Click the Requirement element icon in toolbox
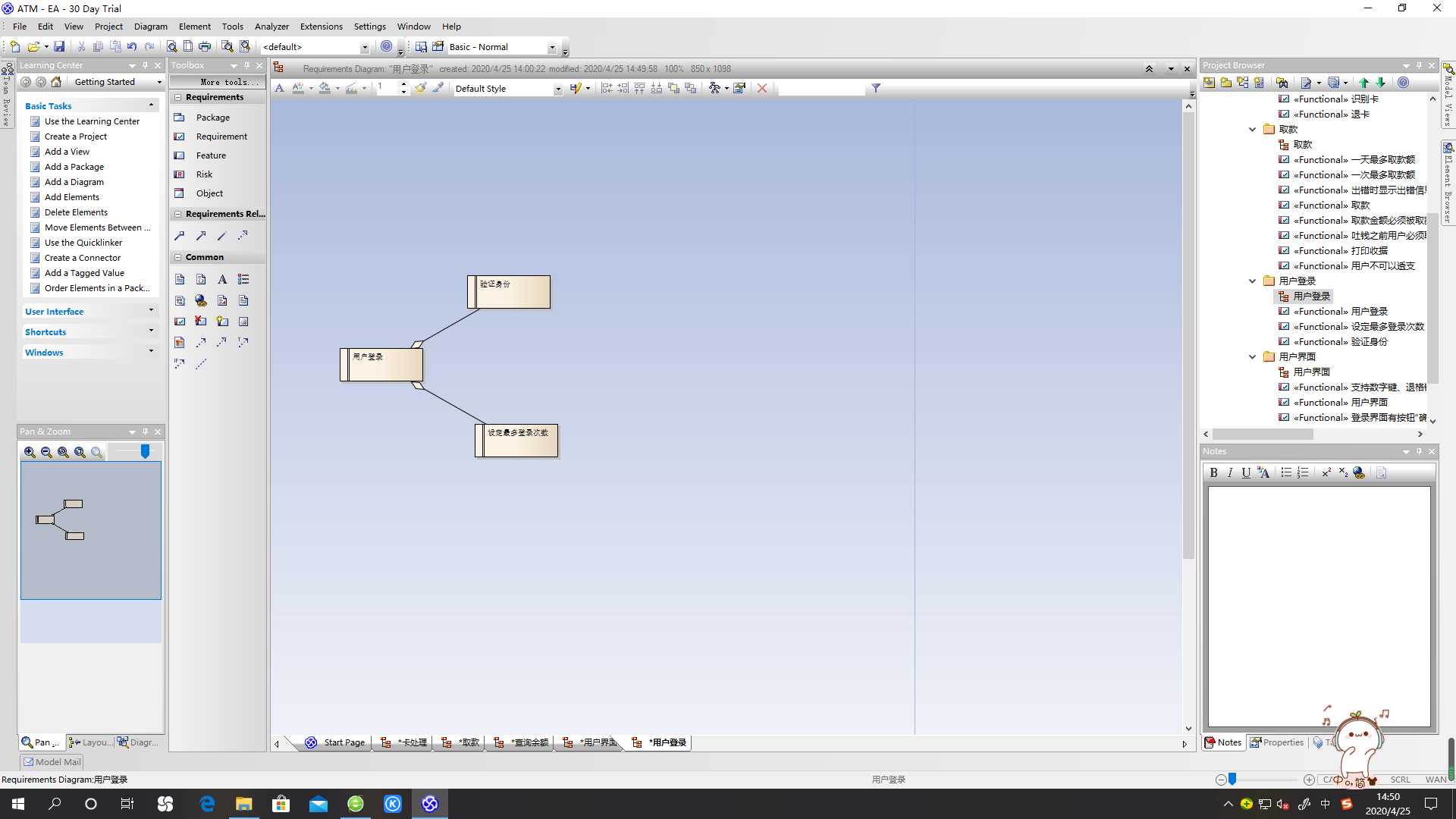This screenshot has height=819, width=1456. [182, 136]
